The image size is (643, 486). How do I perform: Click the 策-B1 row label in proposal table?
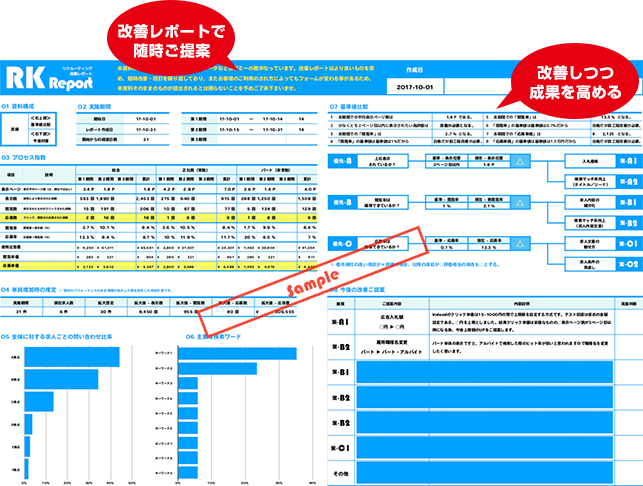coord(341,372)
